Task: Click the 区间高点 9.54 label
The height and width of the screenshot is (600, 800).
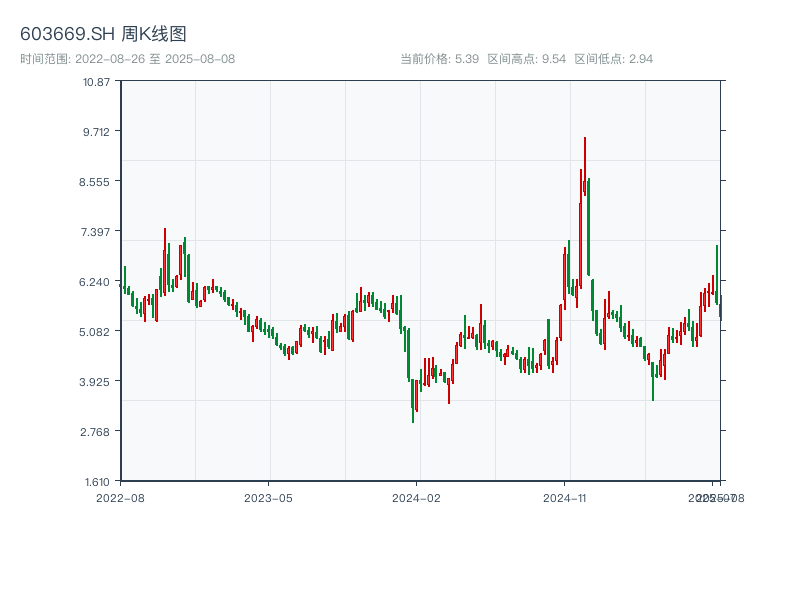Action: click(527, 59)
